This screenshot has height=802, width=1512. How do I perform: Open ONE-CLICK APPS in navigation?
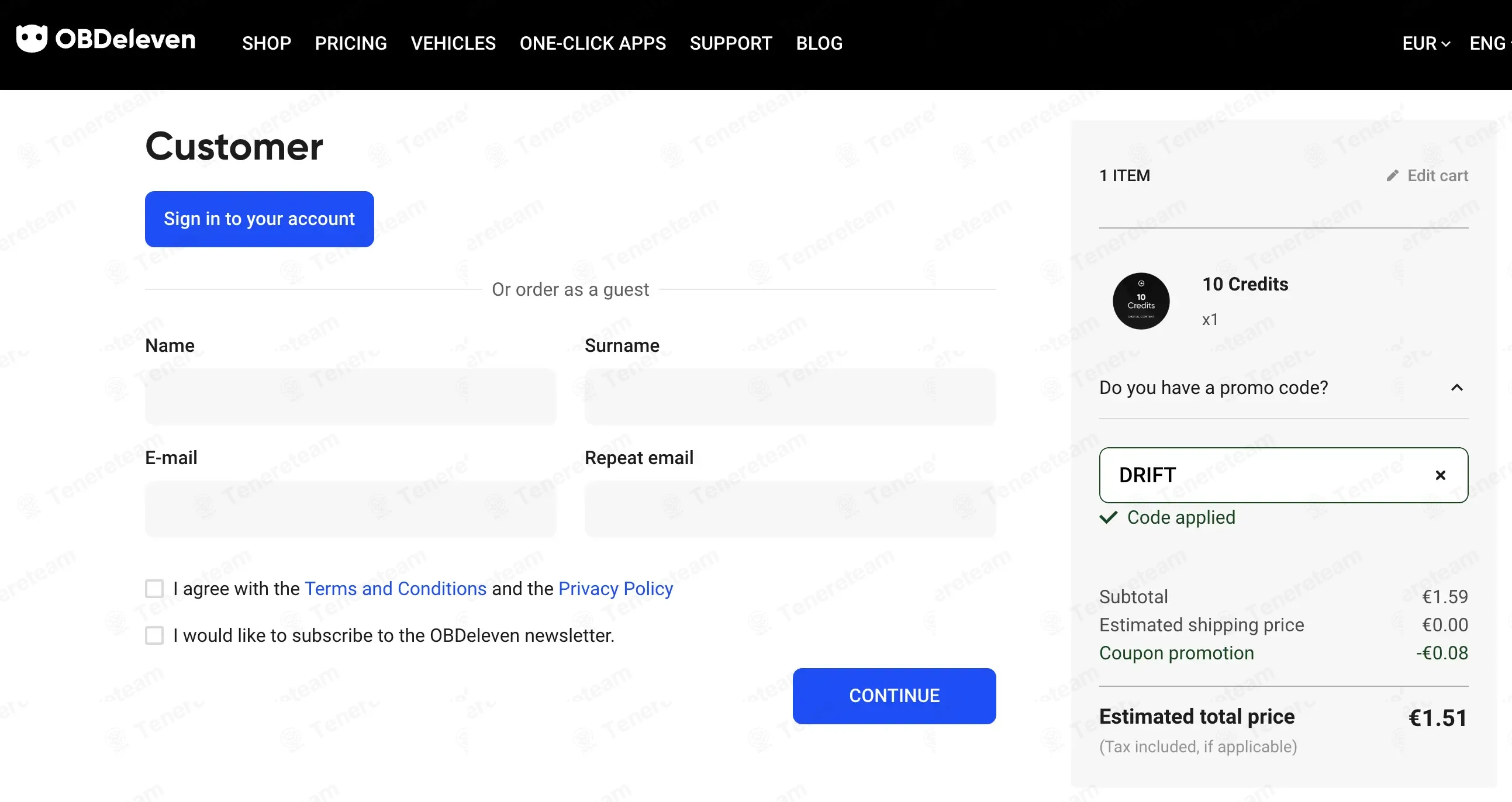pos(593,43)
